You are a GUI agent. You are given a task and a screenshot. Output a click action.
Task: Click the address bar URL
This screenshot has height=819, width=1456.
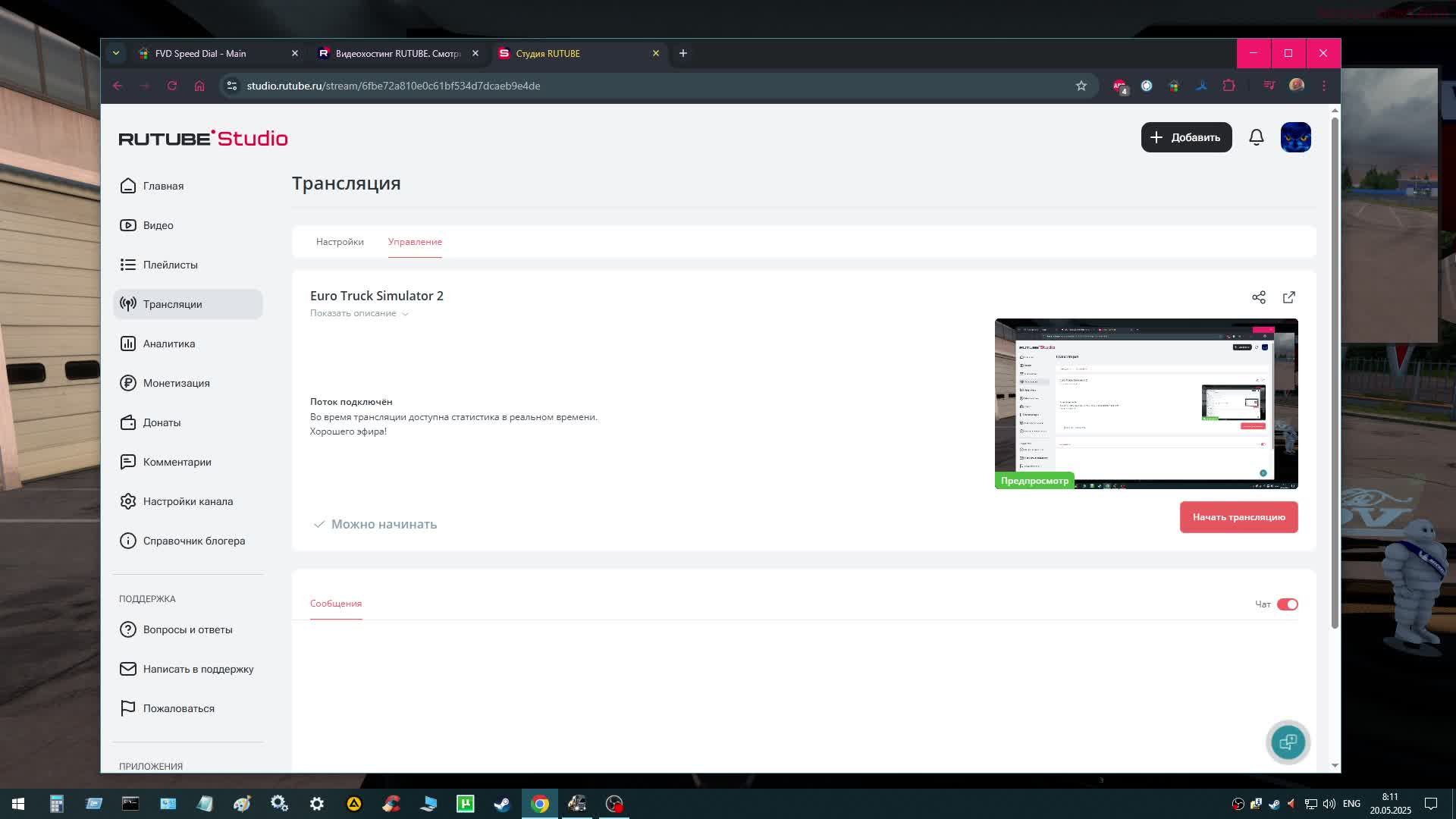[393, 86]
